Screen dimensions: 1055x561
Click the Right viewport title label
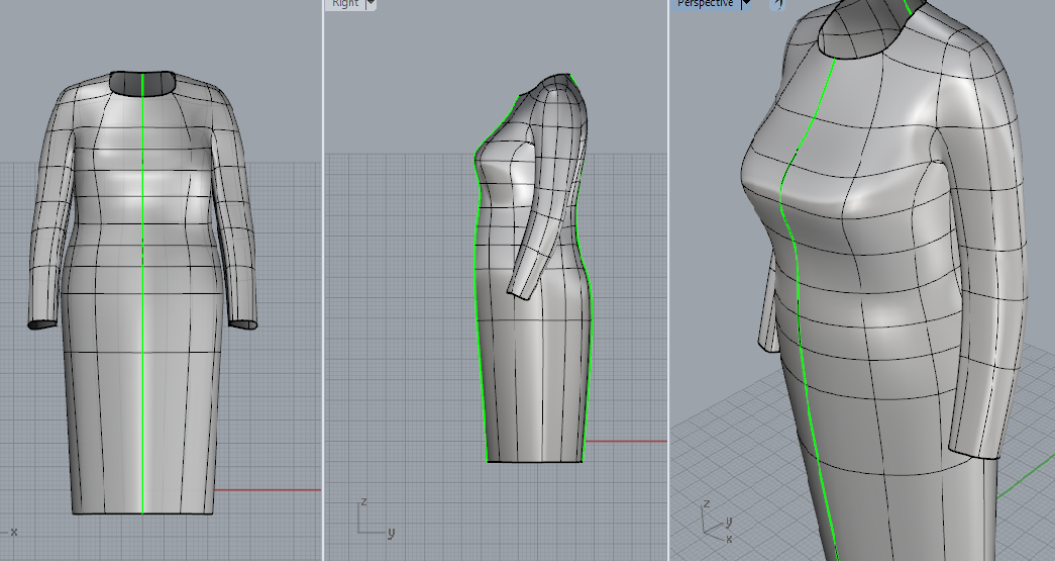345,3
